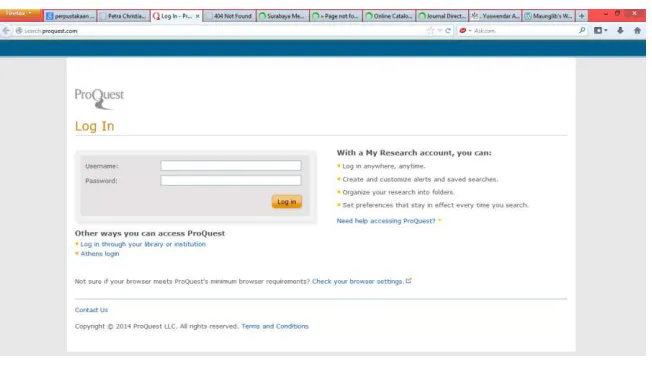
Task: Click 'With a My Research account' heading
Action: pos(414,153)
